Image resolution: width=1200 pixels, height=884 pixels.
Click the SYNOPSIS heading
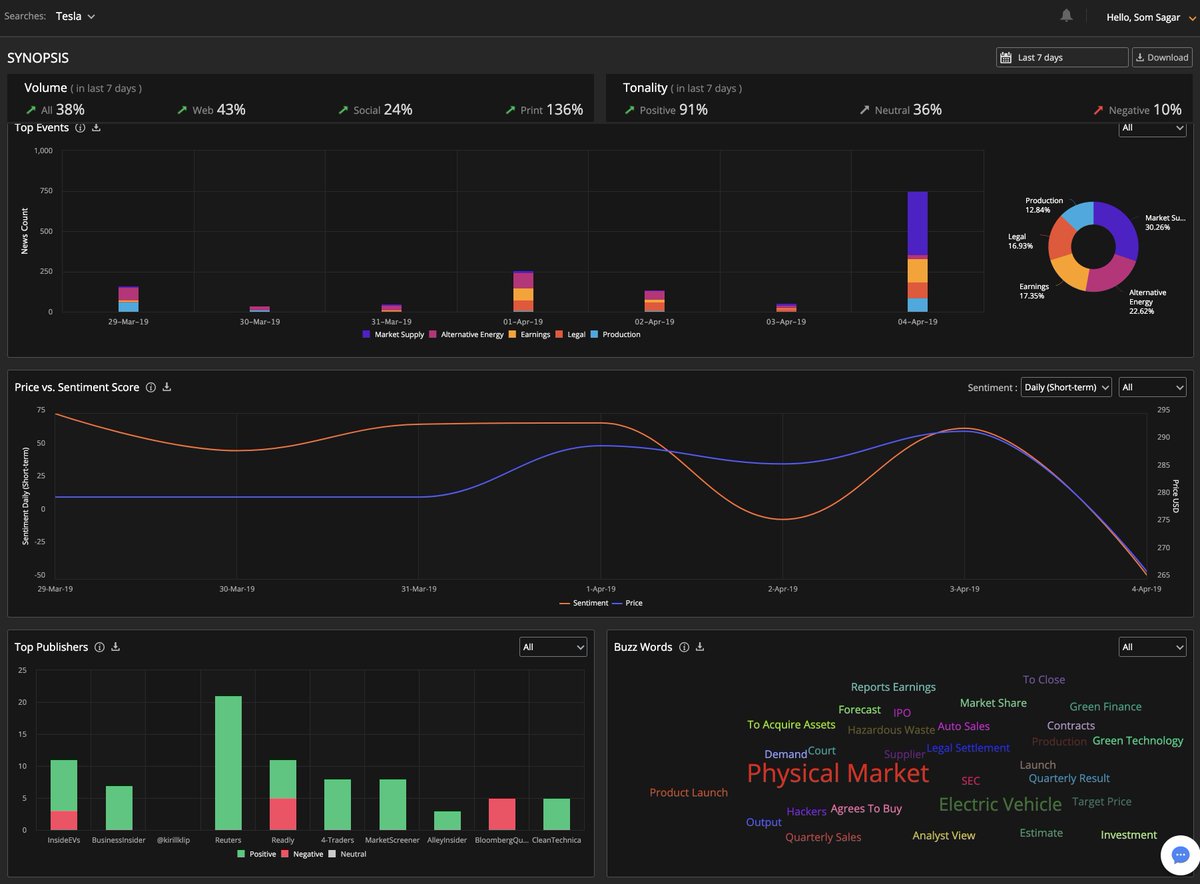pos(38,58)
